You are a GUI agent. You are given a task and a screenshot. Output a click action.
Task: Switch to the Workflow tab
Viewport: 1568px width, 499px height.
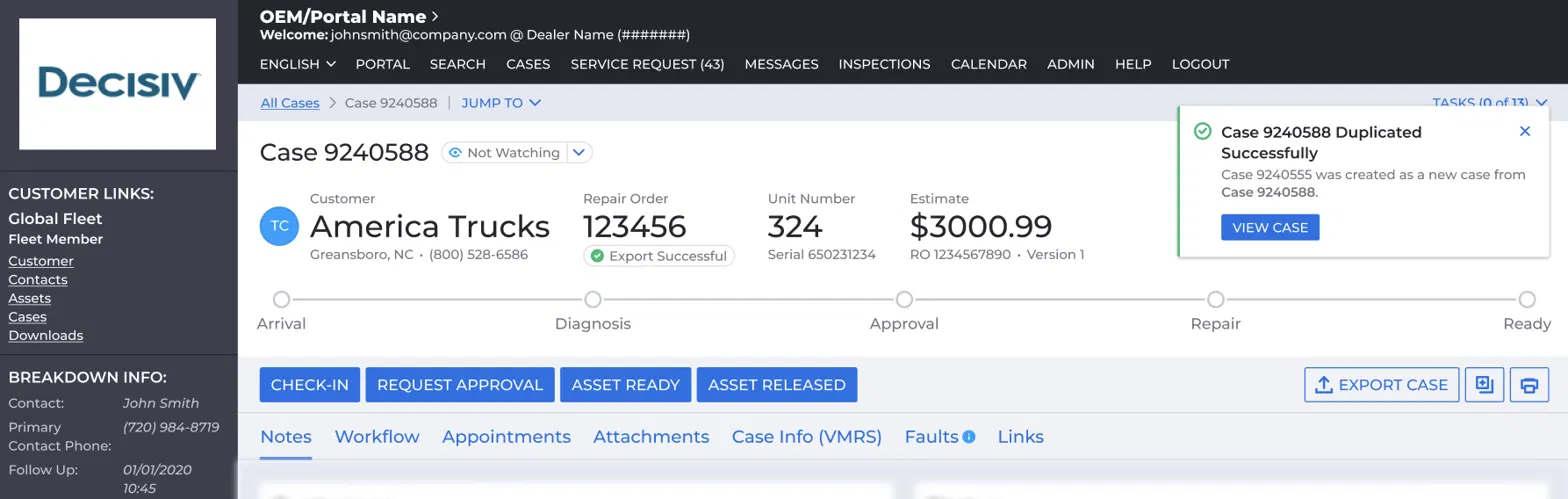[377, 437]
